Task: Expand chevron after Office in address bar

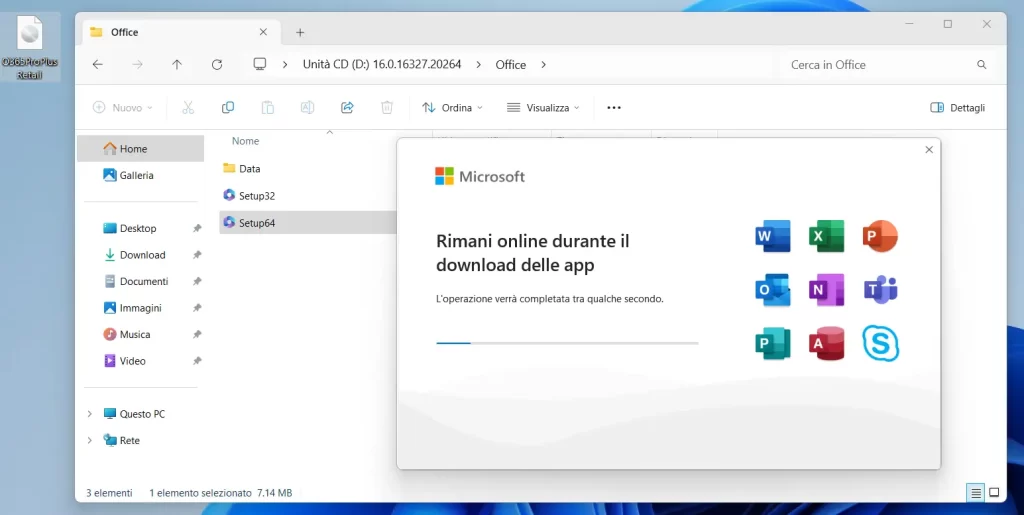Action: point(543,65)
